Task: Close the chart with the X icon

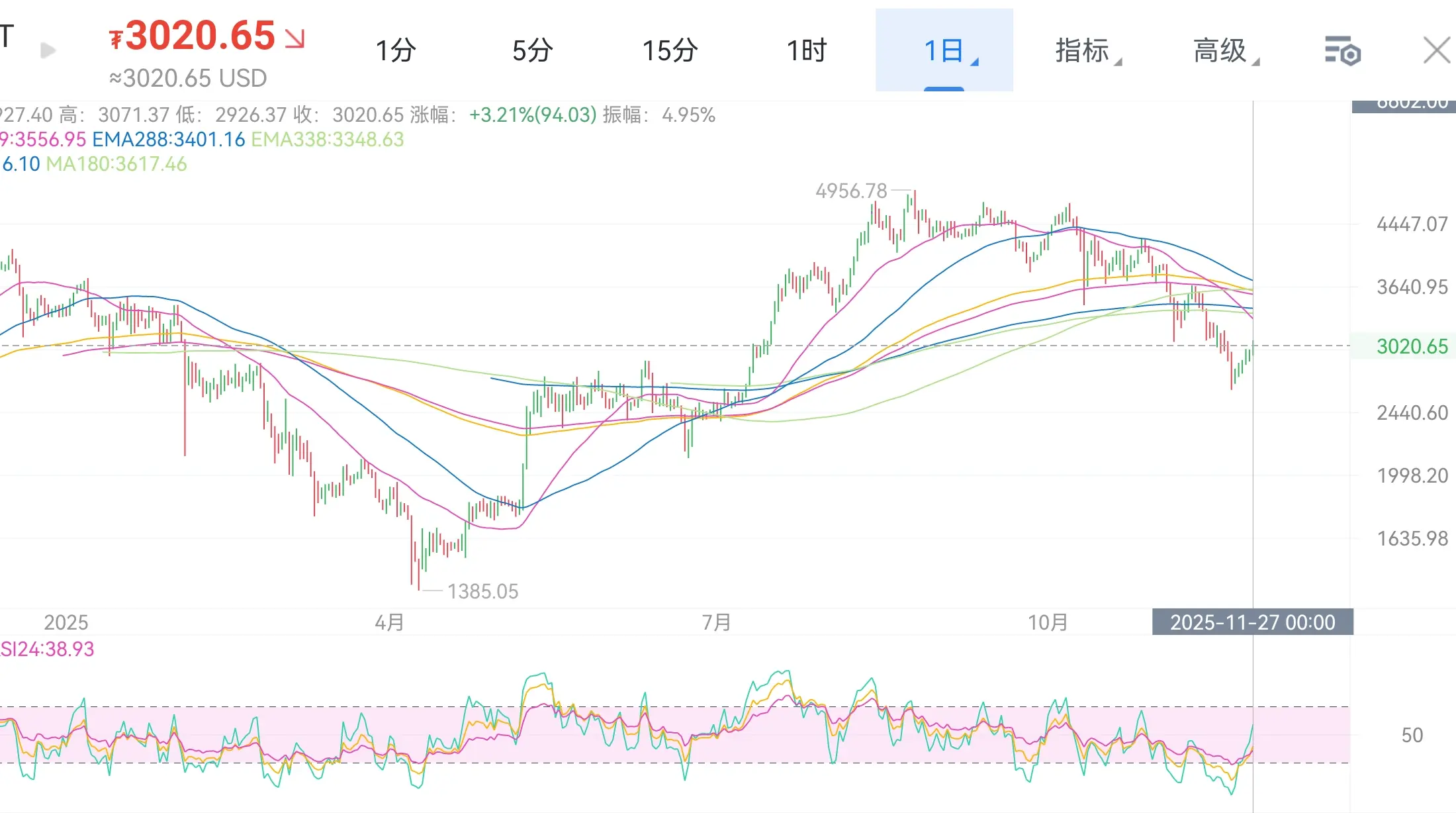Action: (x=1436, y=50)
